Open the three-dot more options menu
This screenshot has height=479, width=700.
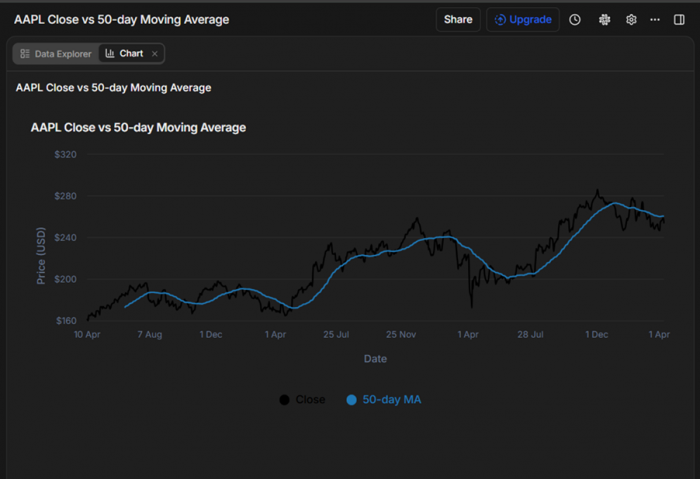655,20
